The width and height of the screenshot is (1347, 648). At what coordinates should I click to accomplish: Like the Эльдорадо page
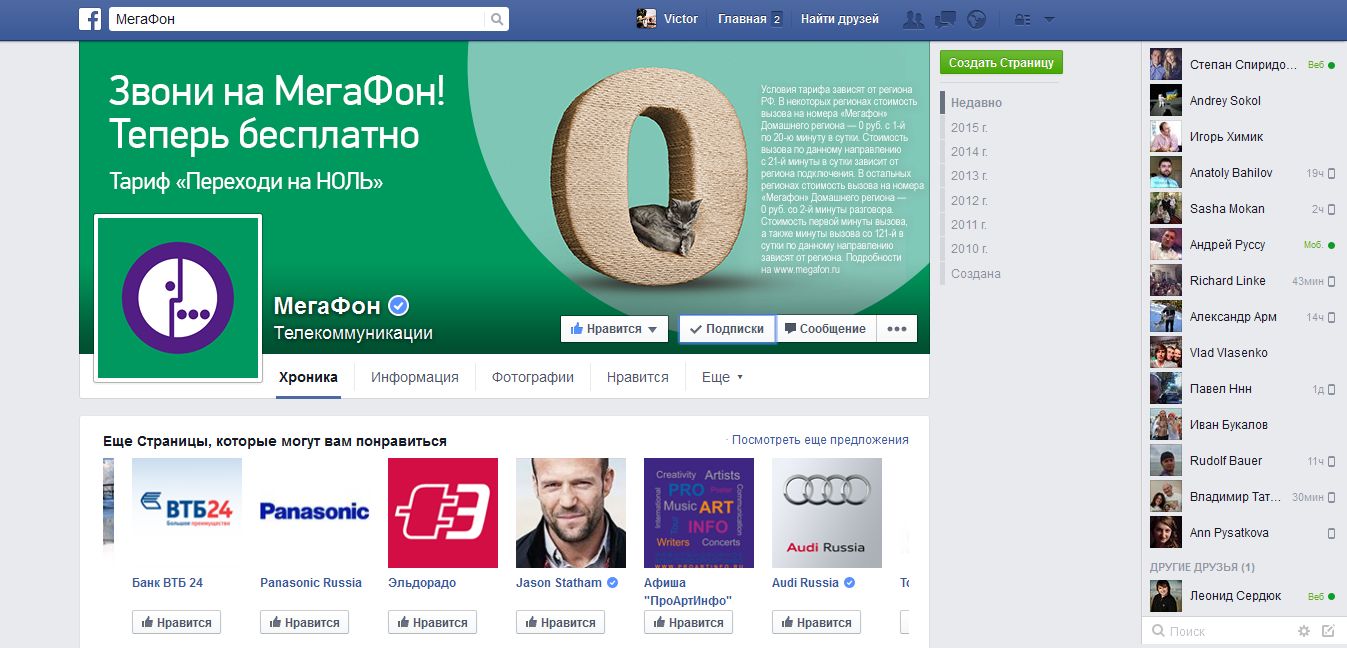click(432, 622)
